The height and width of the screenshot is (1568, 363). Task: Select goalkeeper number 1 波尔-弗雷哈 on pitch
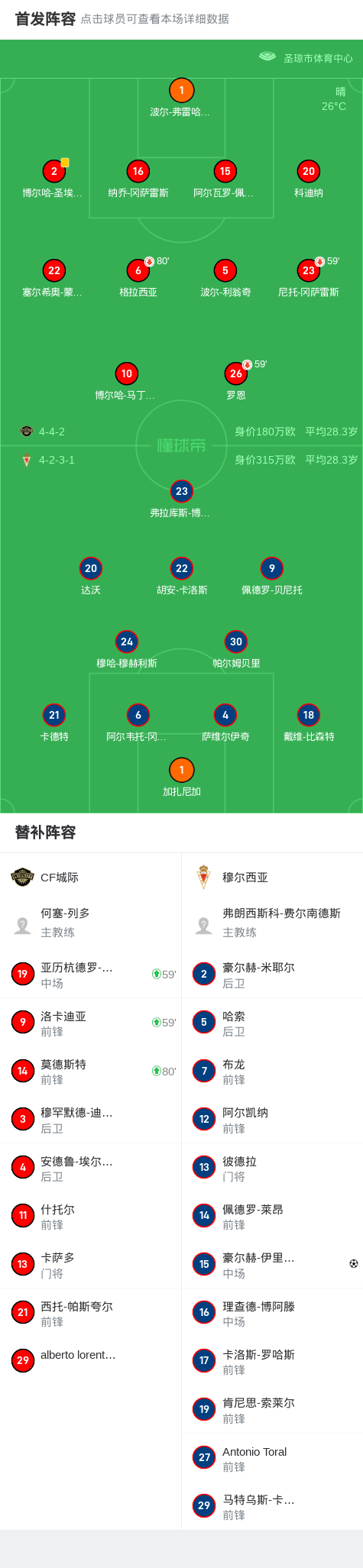(181, 91)
